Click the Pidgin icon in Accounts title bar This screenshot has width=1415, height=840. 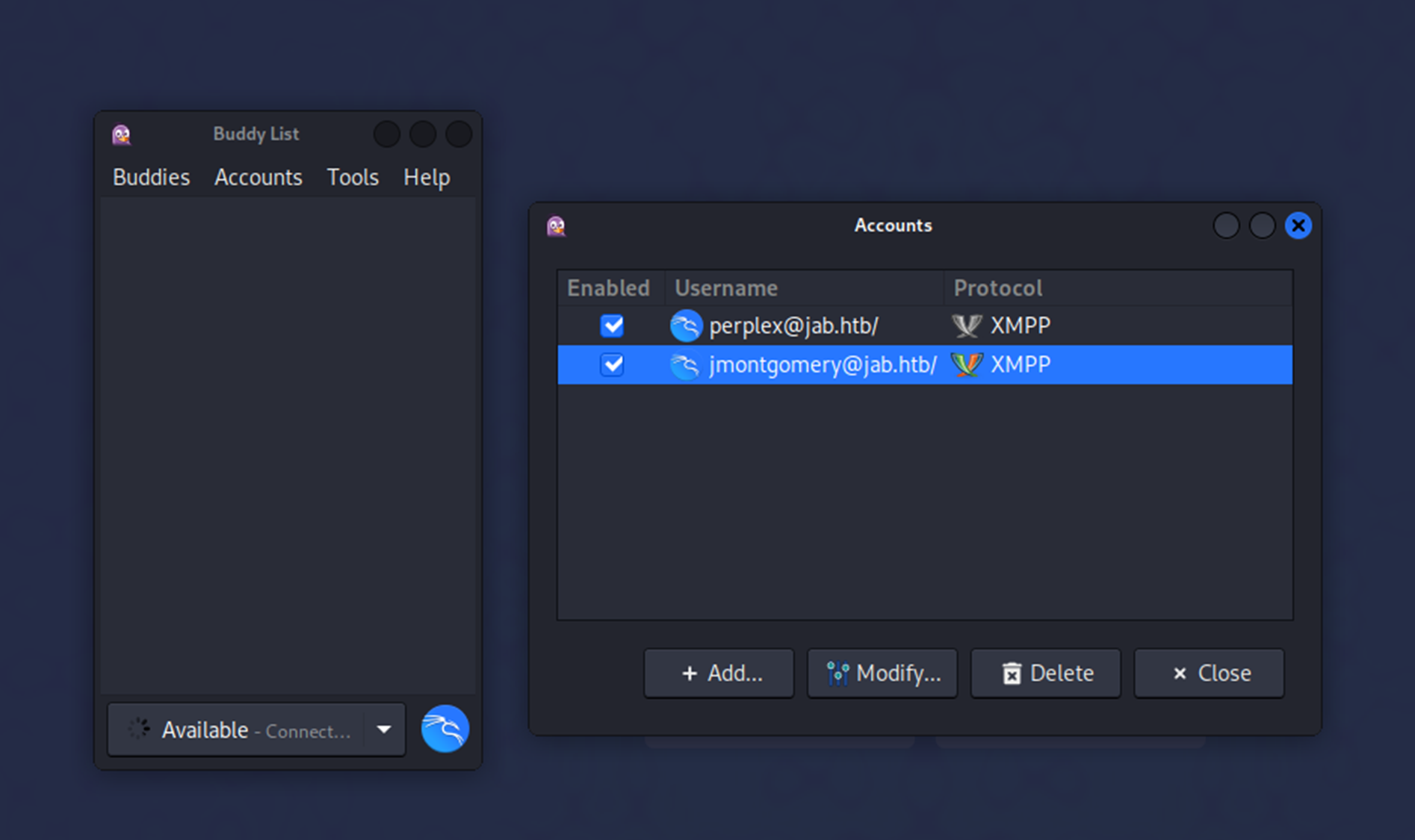[x=556, y=225]
